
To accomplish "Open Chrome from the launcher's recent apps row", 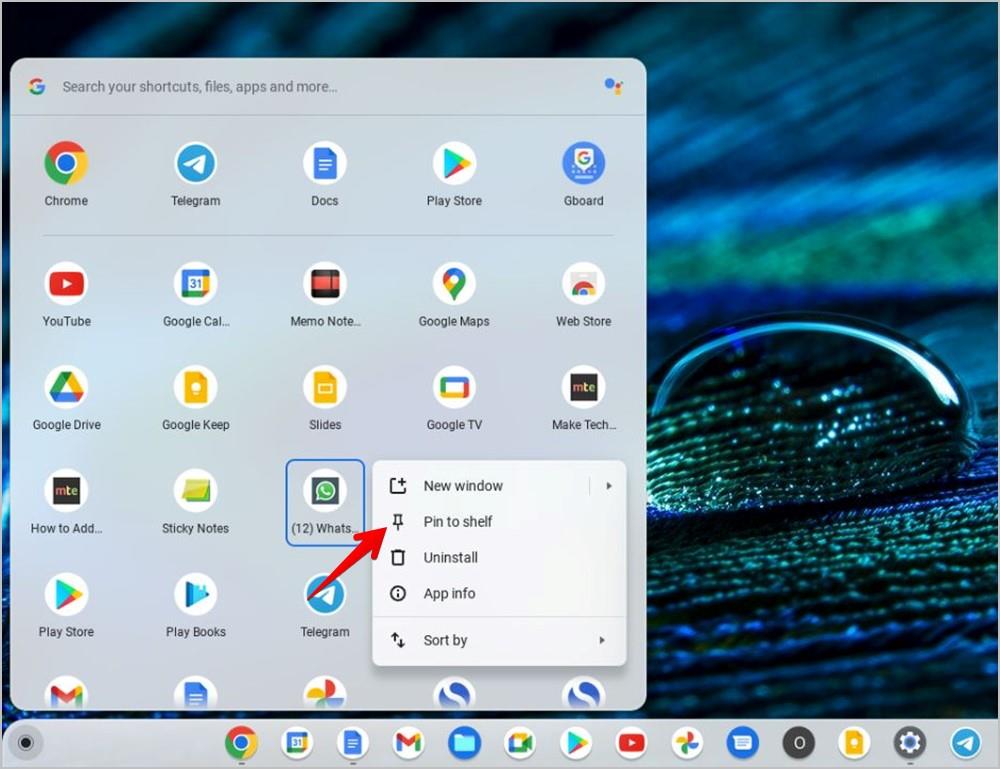I will pos(66,163).
